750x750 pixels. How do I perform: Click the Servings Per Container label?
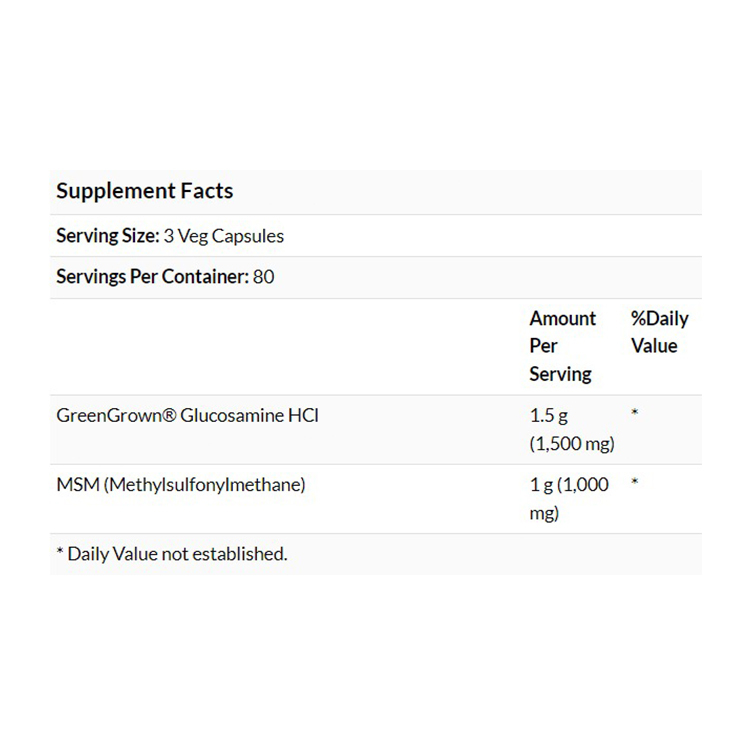pyautogui.click(x=152, y=277)
